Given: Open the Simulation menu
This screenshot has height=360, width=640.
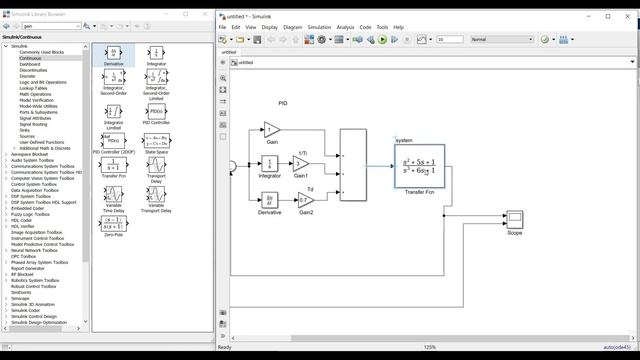Looking at the screenshot, I should point(319,27).
